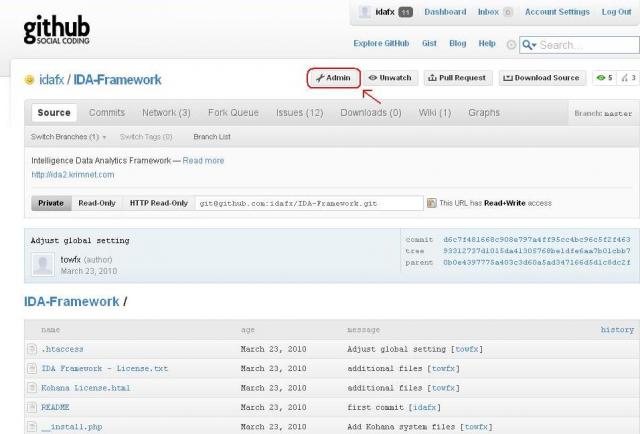Click the forks count icon
Screen dimensions: 640x434
click(625, 78)
